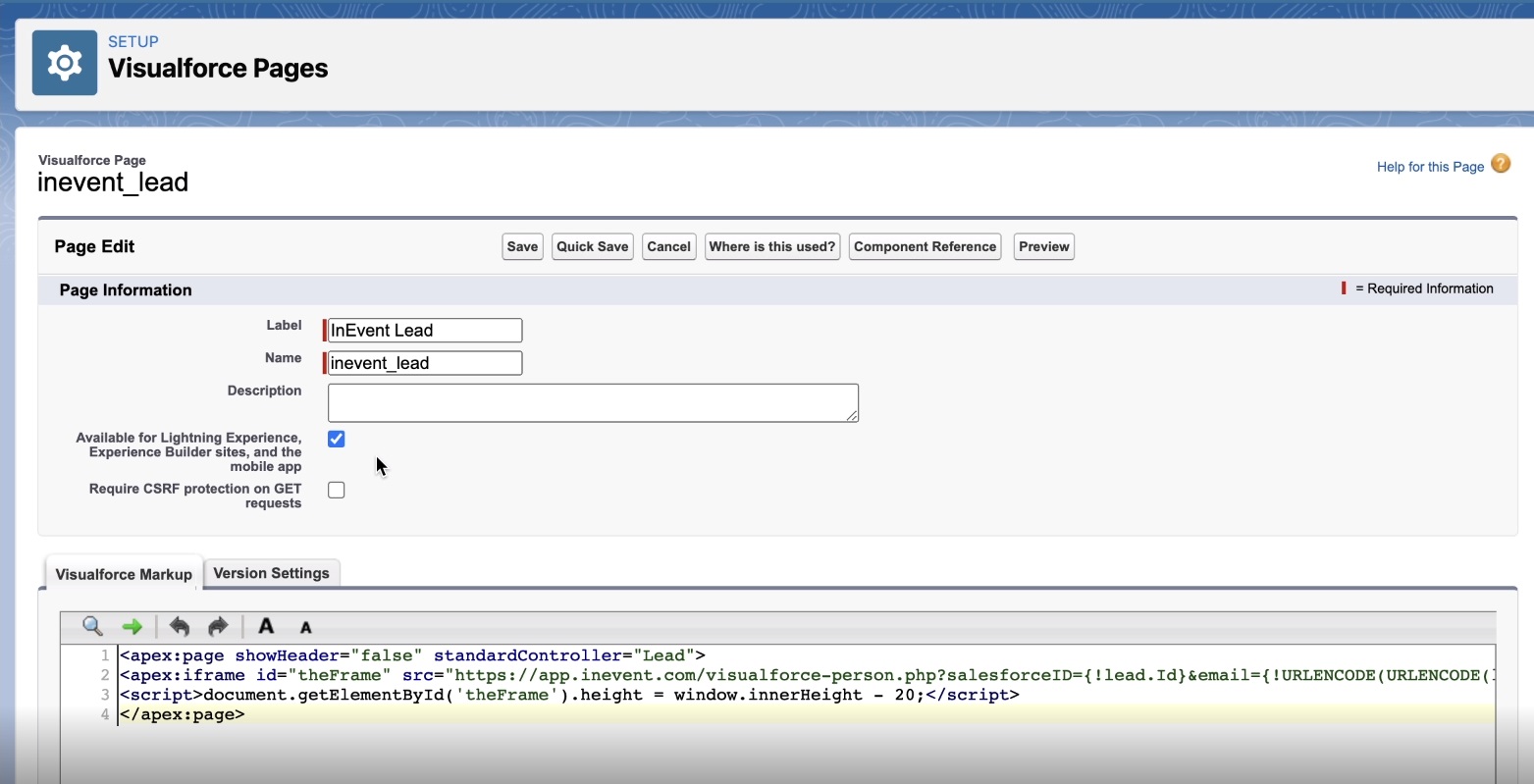This screenshot has width=1534, height=784.
Task: Redo the edit in markup editor
Action: point(218,626)
